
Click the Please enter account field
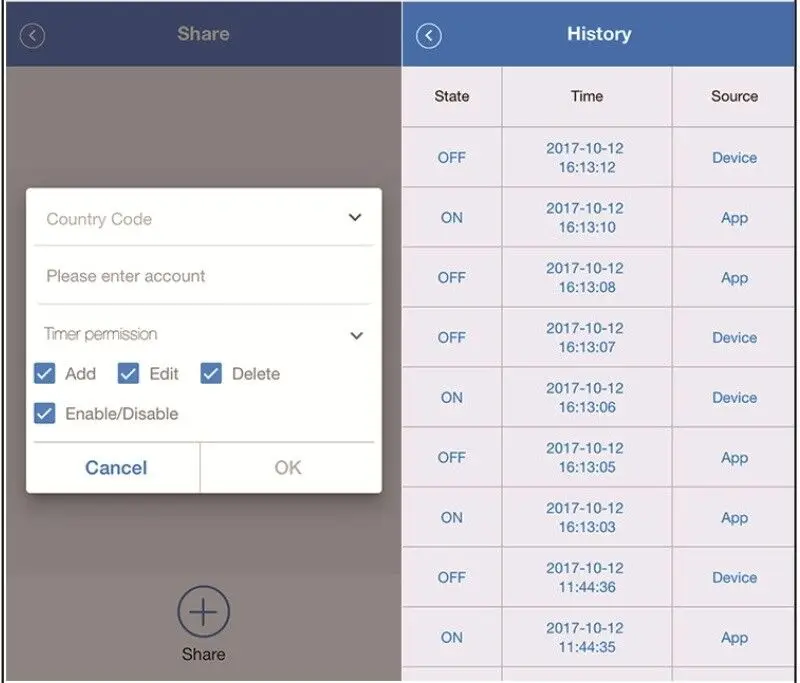pyautogui.click(x=204, y=276)
